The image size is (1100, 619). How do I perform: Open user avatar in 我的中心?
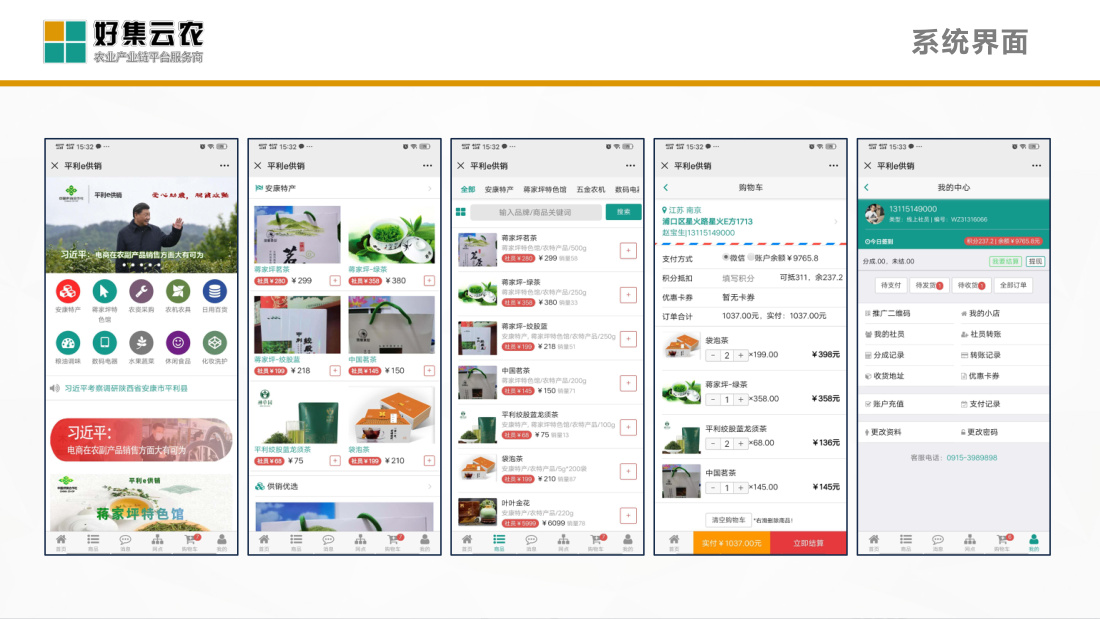pyautogui.click(x=874, y=214)
